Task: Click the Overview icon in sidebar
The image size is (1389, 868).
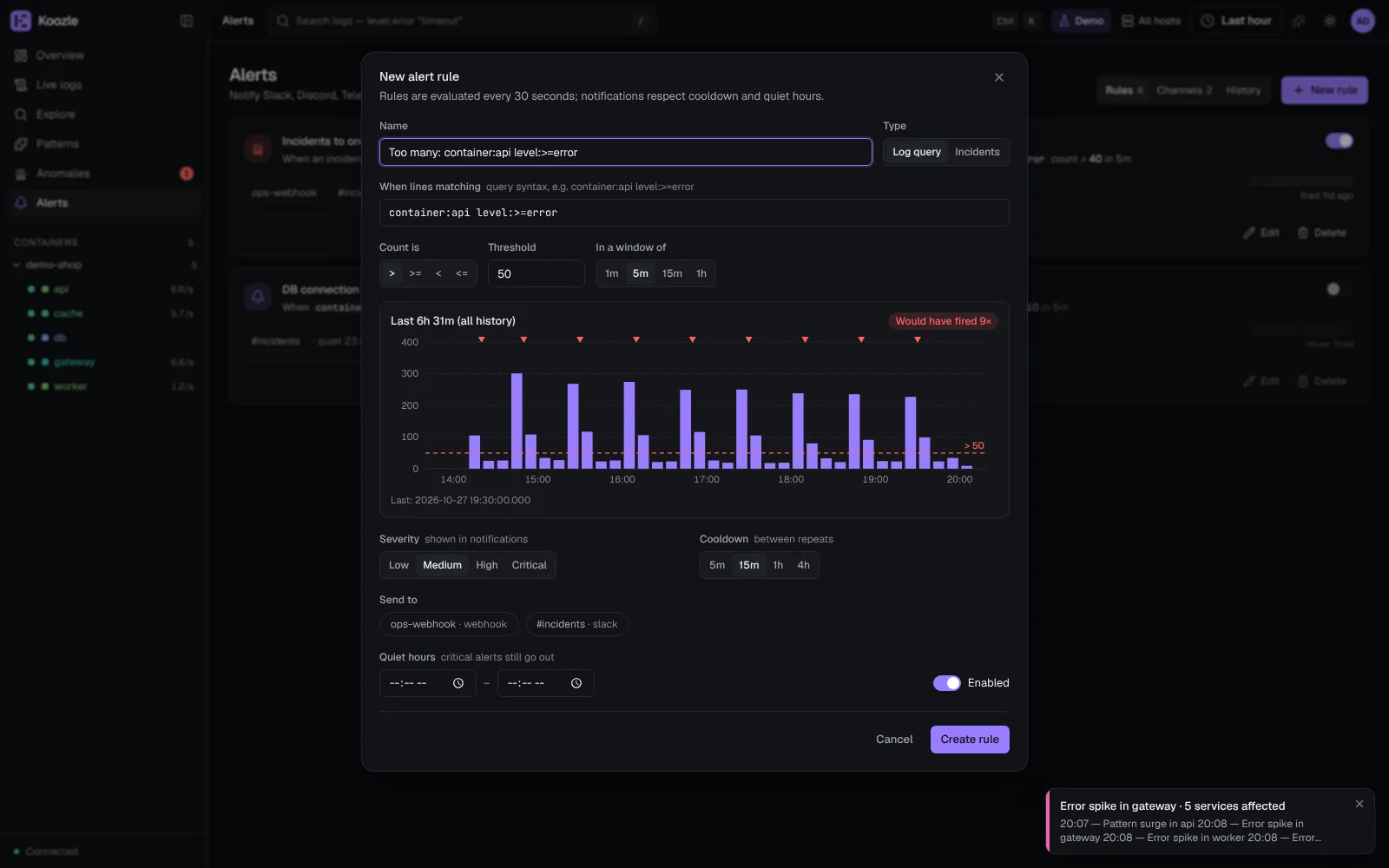Action: coord(21,56)
